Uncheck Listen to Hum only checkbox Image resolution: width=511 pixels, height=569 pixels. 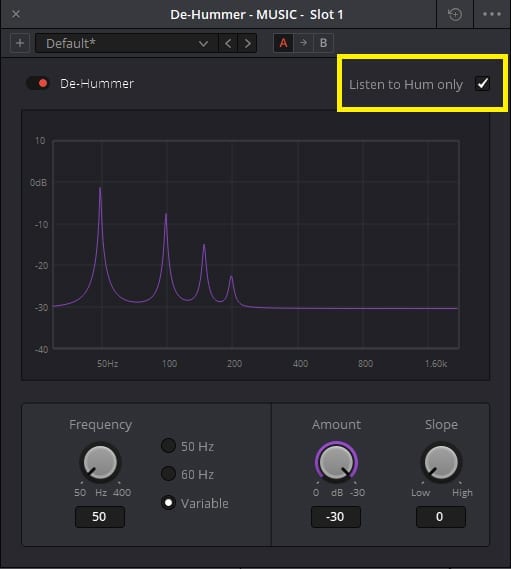pos(482,84)
